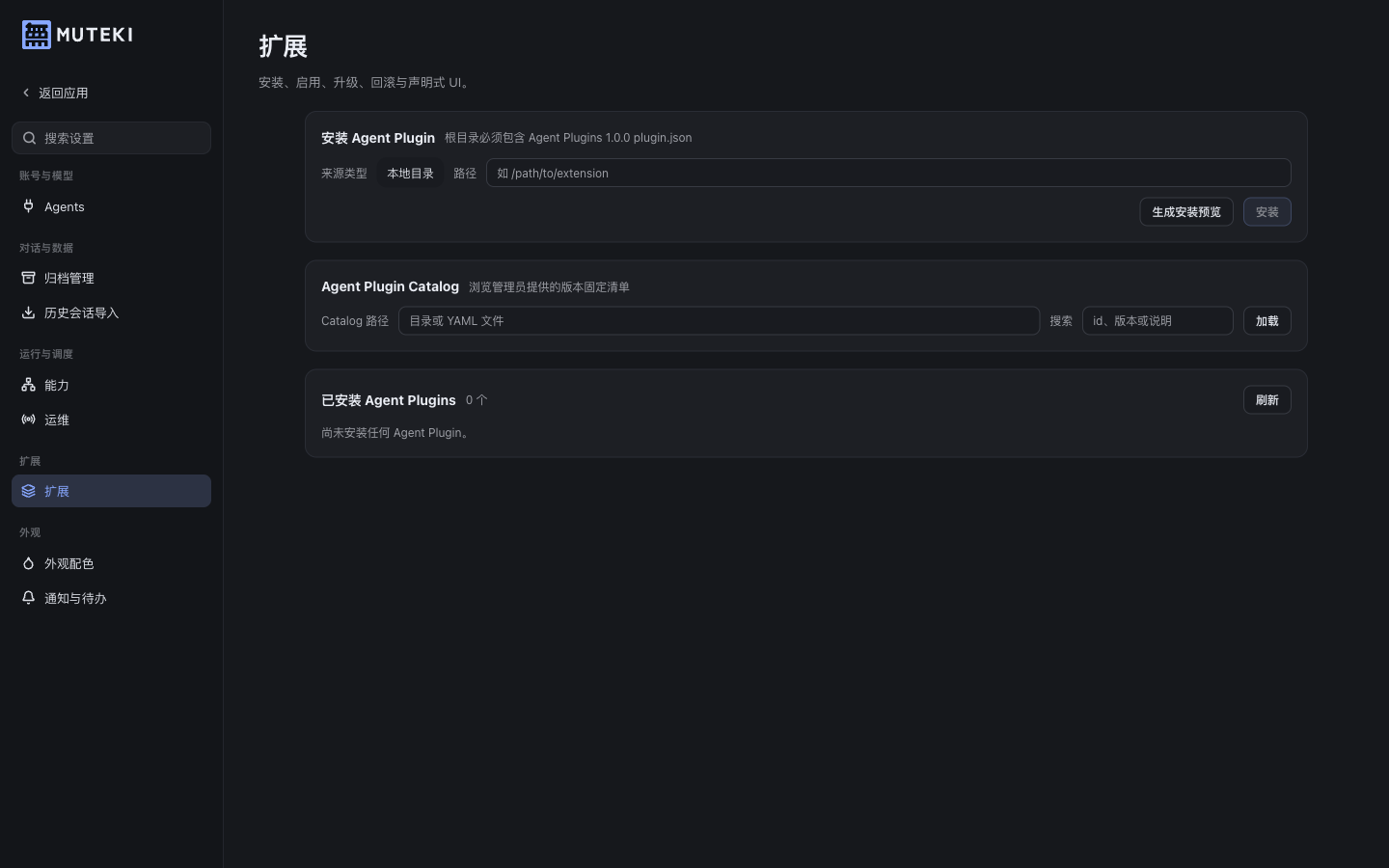Open the 能力 settings page

click(x=111, y=385)
